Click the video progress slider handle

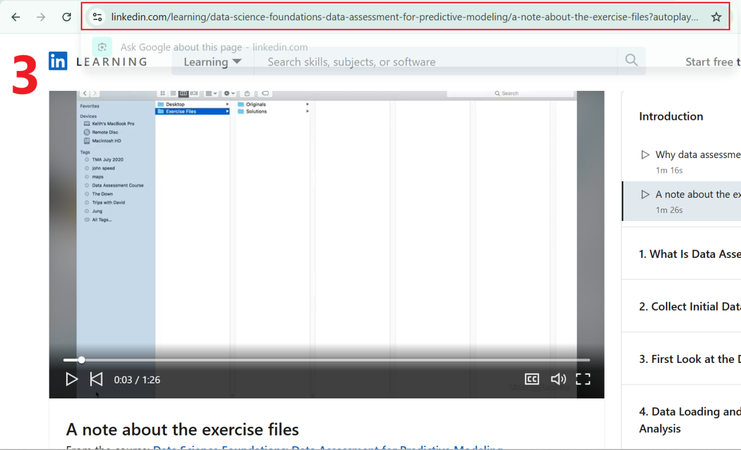click(81, 360)
